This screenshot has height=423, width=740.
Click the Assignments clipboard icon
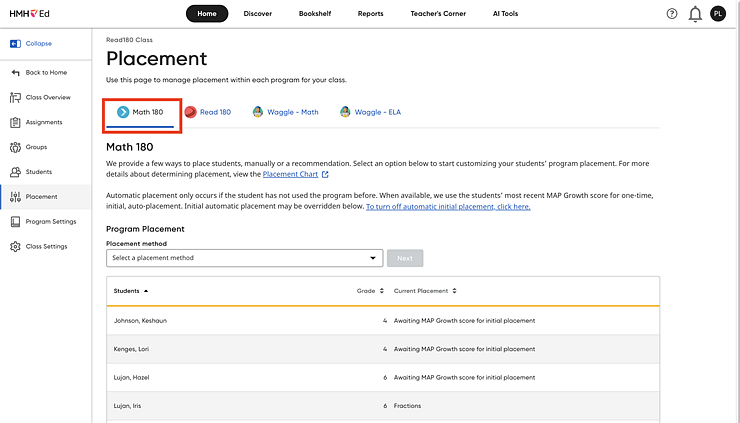(15, 122)
